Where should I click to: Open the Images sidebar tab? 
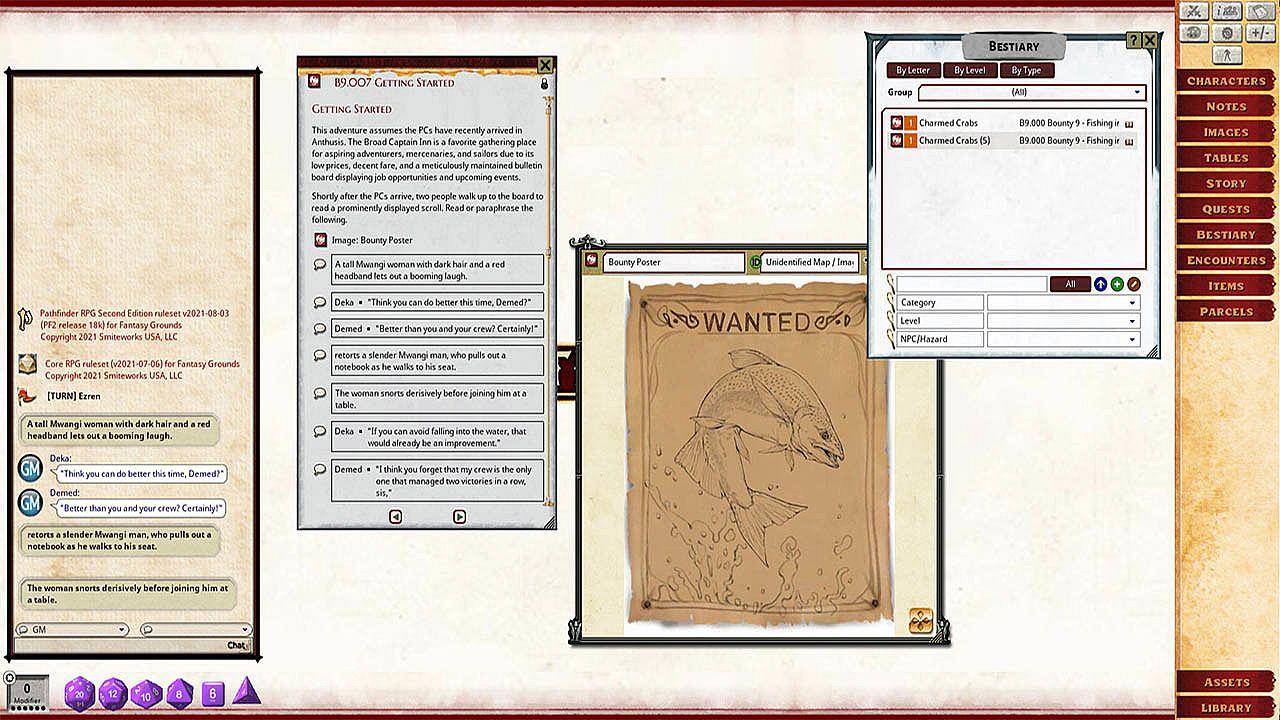(1226, 132)
